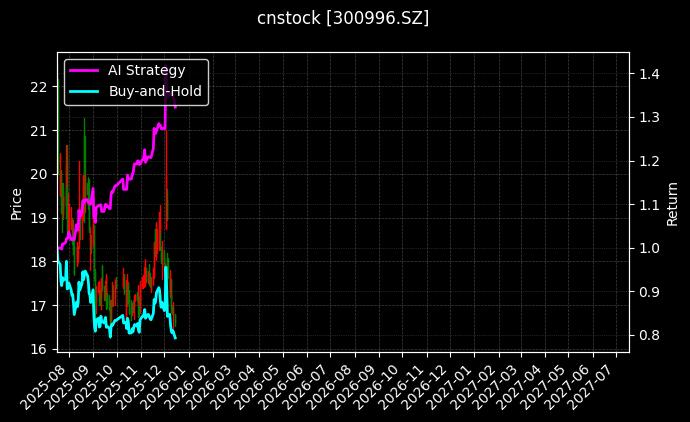Click the 17 price tick label
This screenshot has height=422, width=690.
click(38, 306)
